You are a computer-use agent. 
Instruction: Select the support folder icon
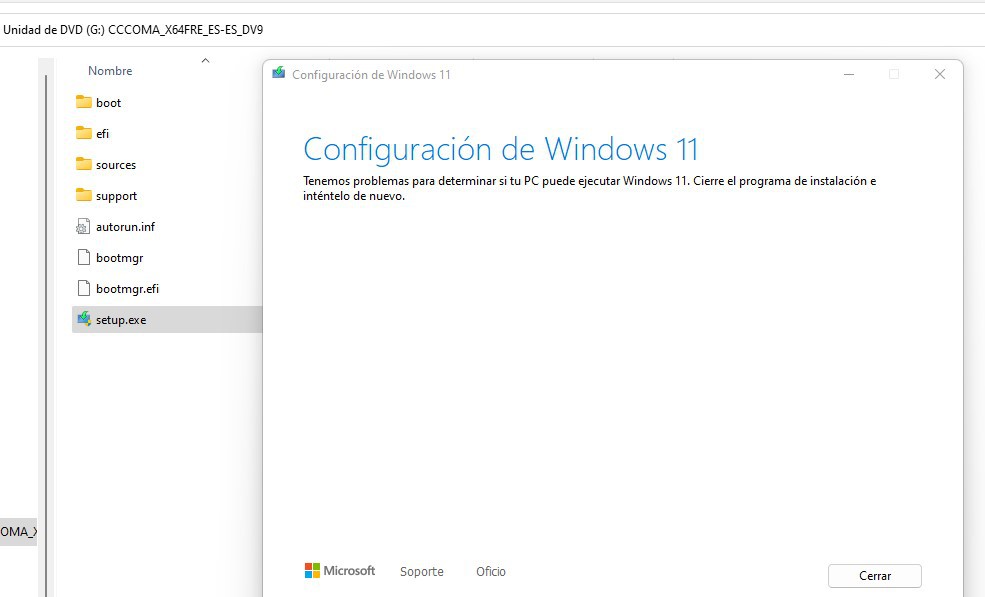(84, 195)
